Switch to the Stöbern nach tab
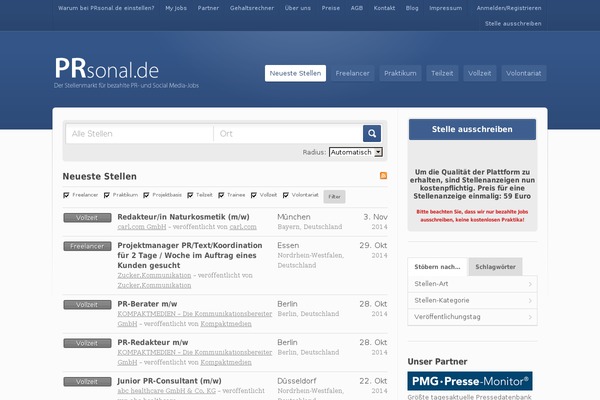 tap(437, 267)
